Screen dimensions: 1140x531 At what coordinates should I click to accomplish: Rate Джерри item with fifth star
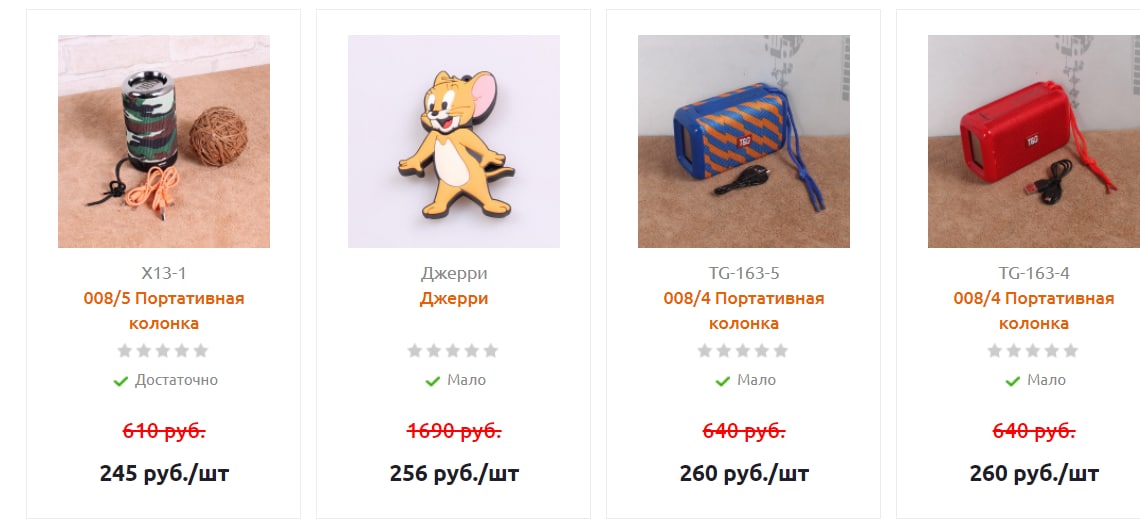pyautogui.click(x=491, y=351)
